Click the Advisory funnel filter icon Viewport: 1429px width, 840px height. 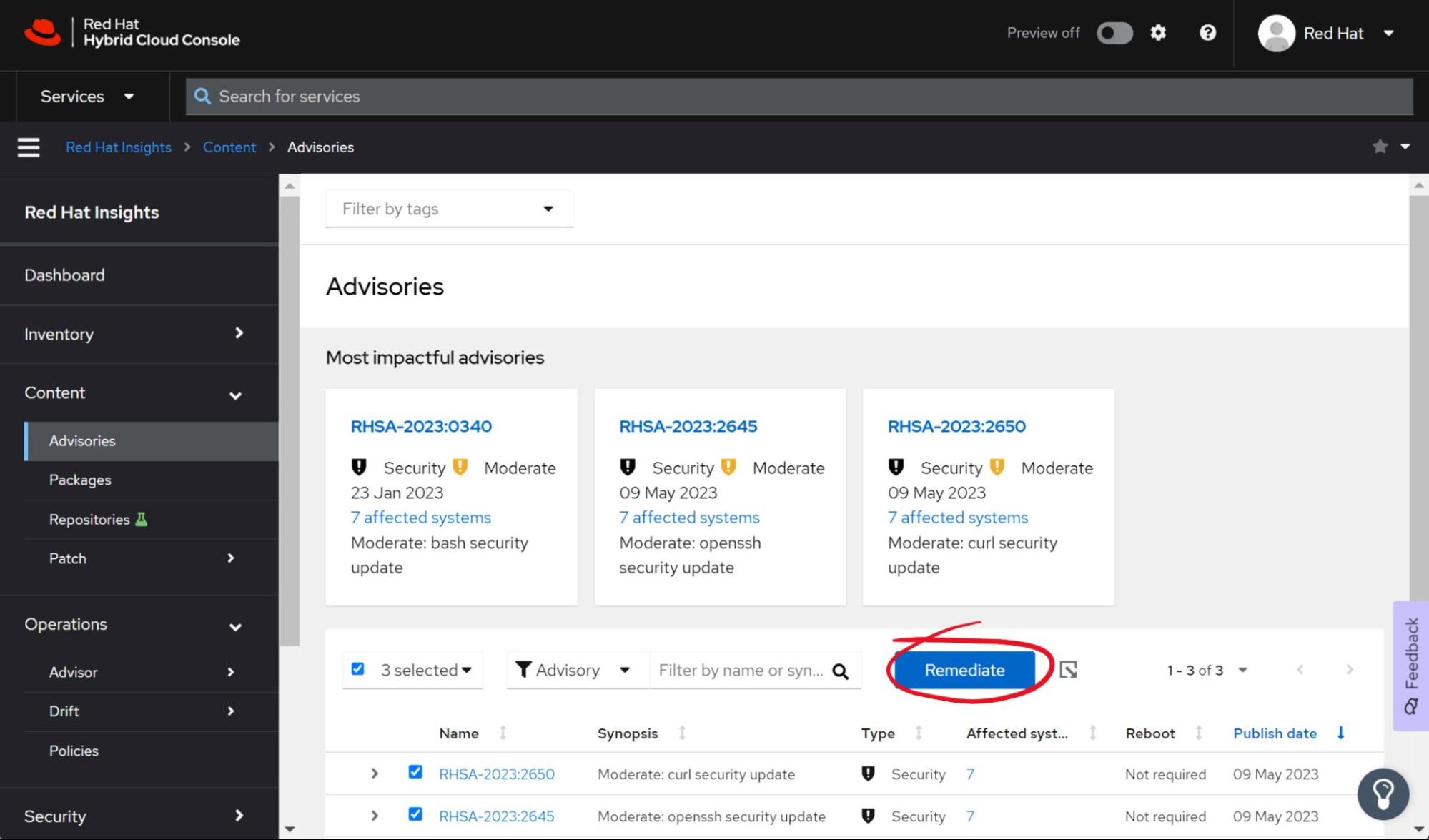click(x=523, y=670)
